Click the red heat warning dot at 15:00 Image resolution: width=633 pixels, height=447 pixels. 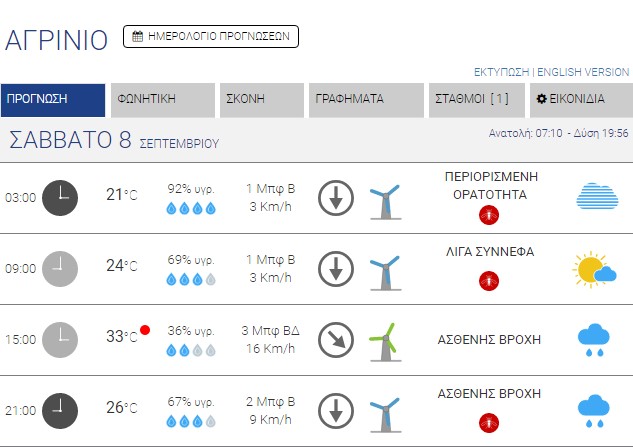click(145, 330)
